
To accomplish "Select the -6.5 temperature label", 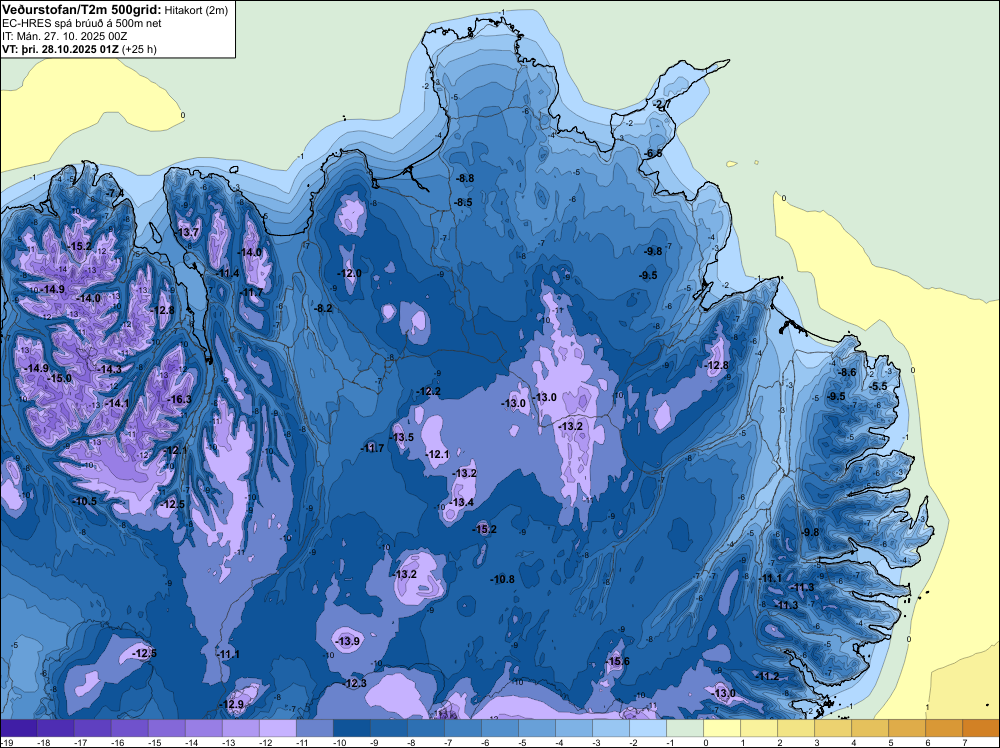I will tap(654, 154).
